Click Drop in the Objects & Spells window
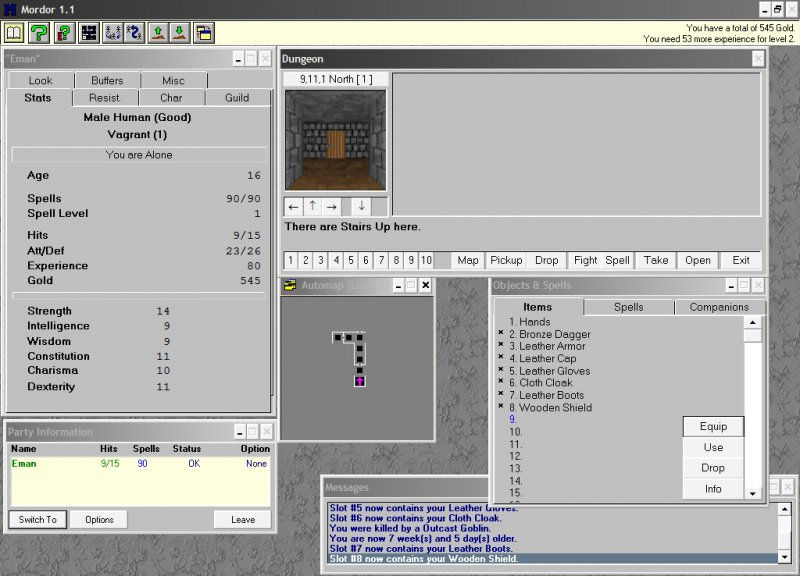The height and width of the screenshot is (576, 800). 713,468
